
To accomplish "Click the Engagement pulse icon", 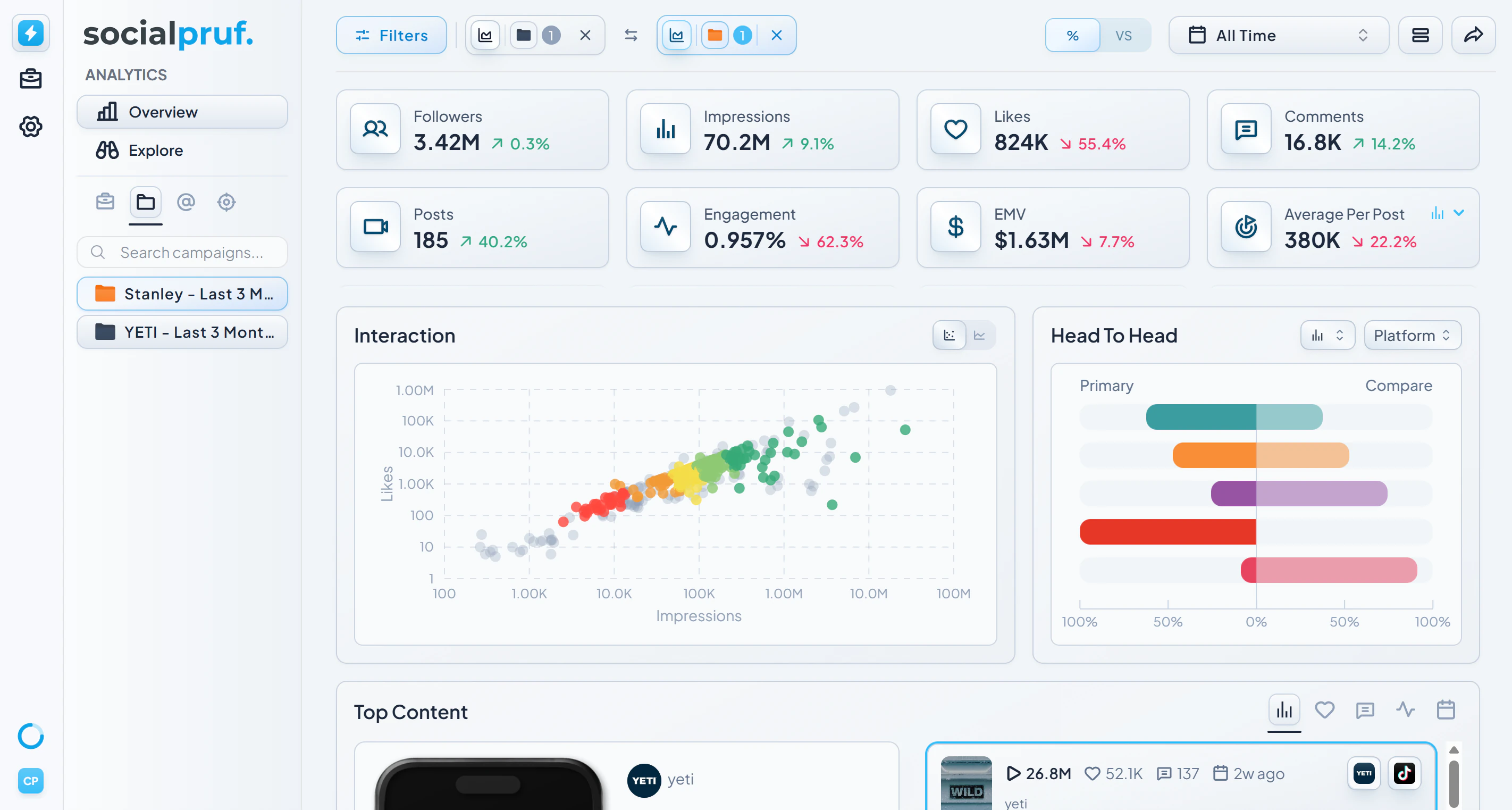I will 666,227.
